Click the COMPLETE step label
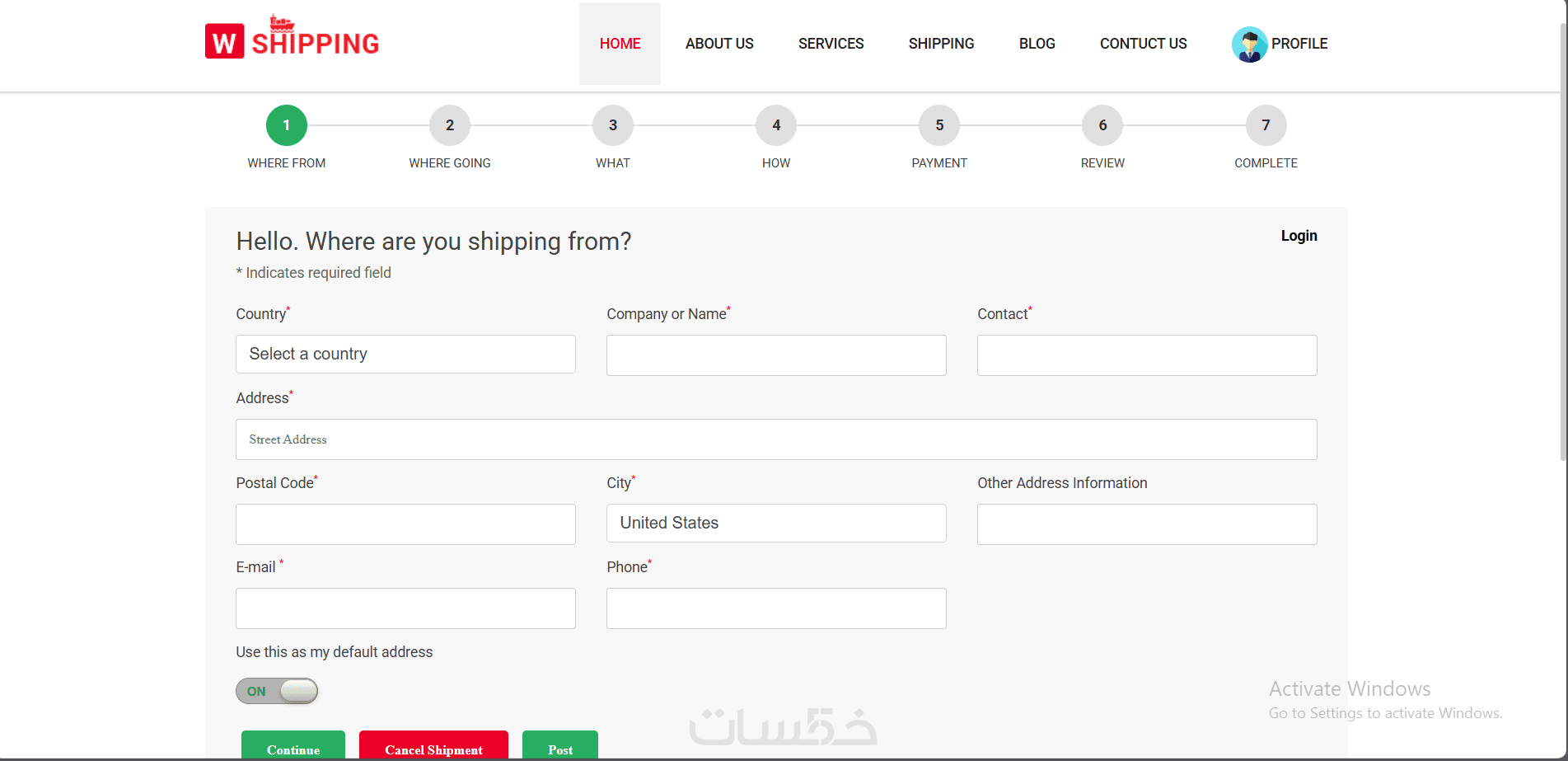This screenshot has width=1568, height=761. [x=1266, y=163]
